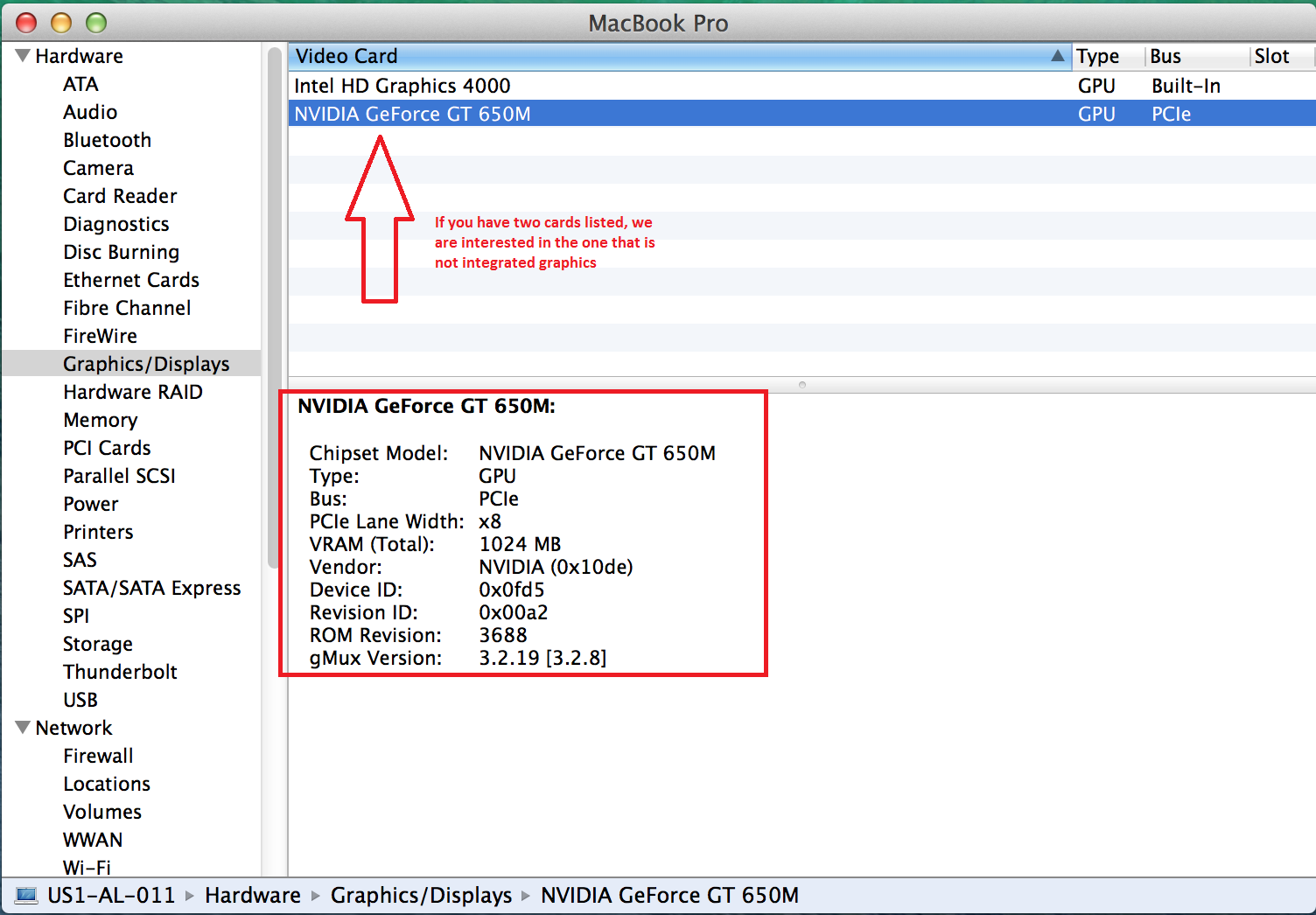Click Hardware in the bottom path bar
Viewport: 1316px width, 915px height.
click(x=253, y=895)
